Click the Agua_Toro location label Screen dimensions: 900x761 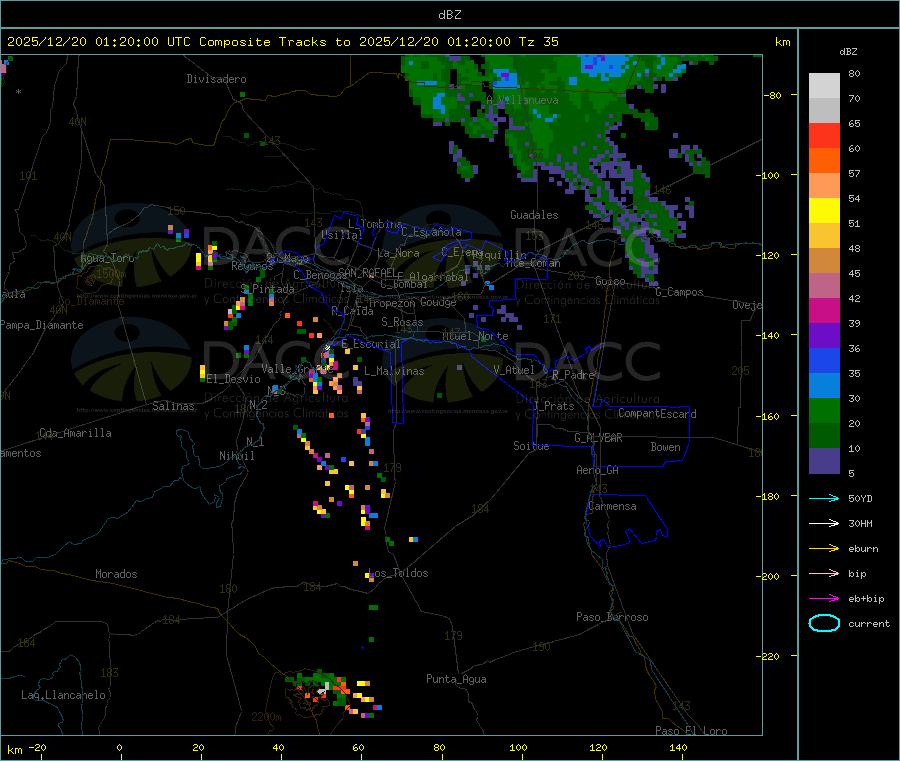pos(107,258)
